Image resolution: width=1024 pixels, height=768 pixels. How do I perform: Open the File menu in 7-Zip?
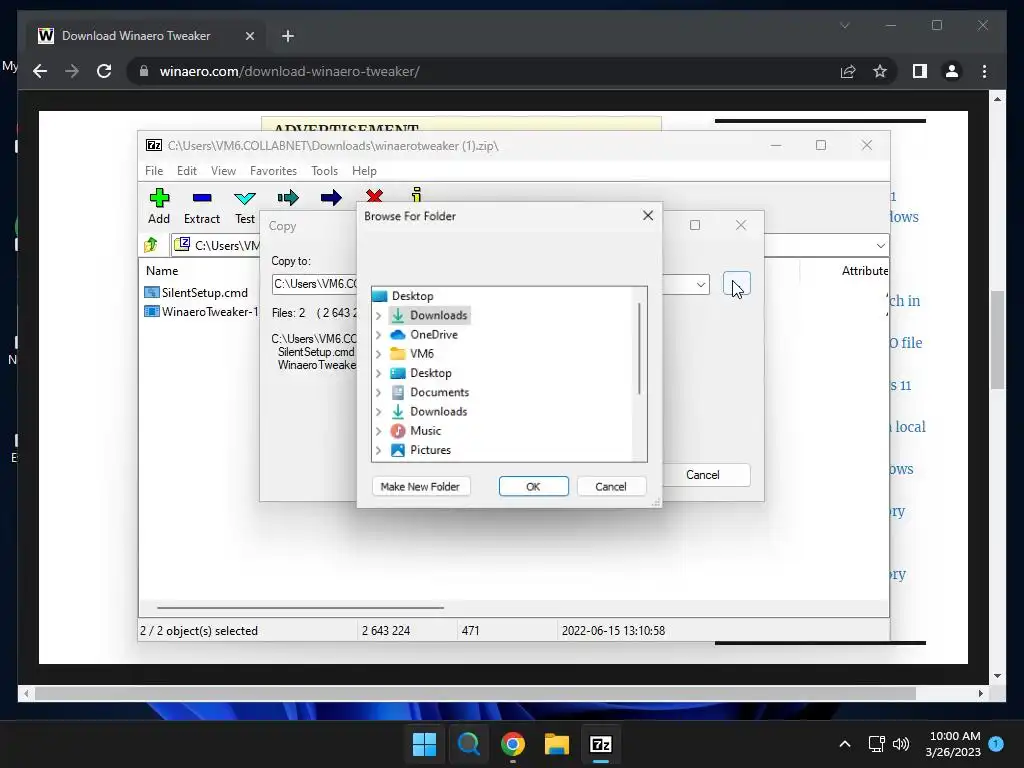coord(154,170)
